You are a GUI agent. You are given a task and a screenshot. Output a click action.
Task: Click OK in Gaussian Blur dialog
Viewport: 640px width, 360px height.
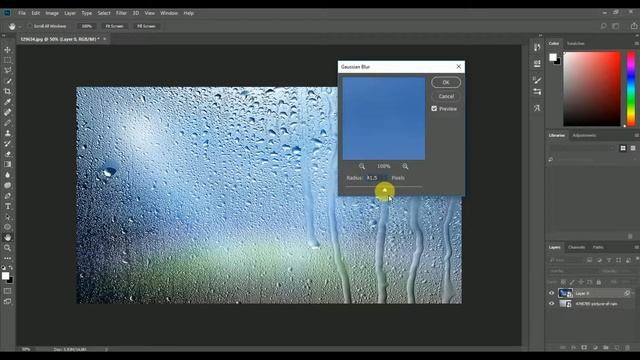click(446, 82)
